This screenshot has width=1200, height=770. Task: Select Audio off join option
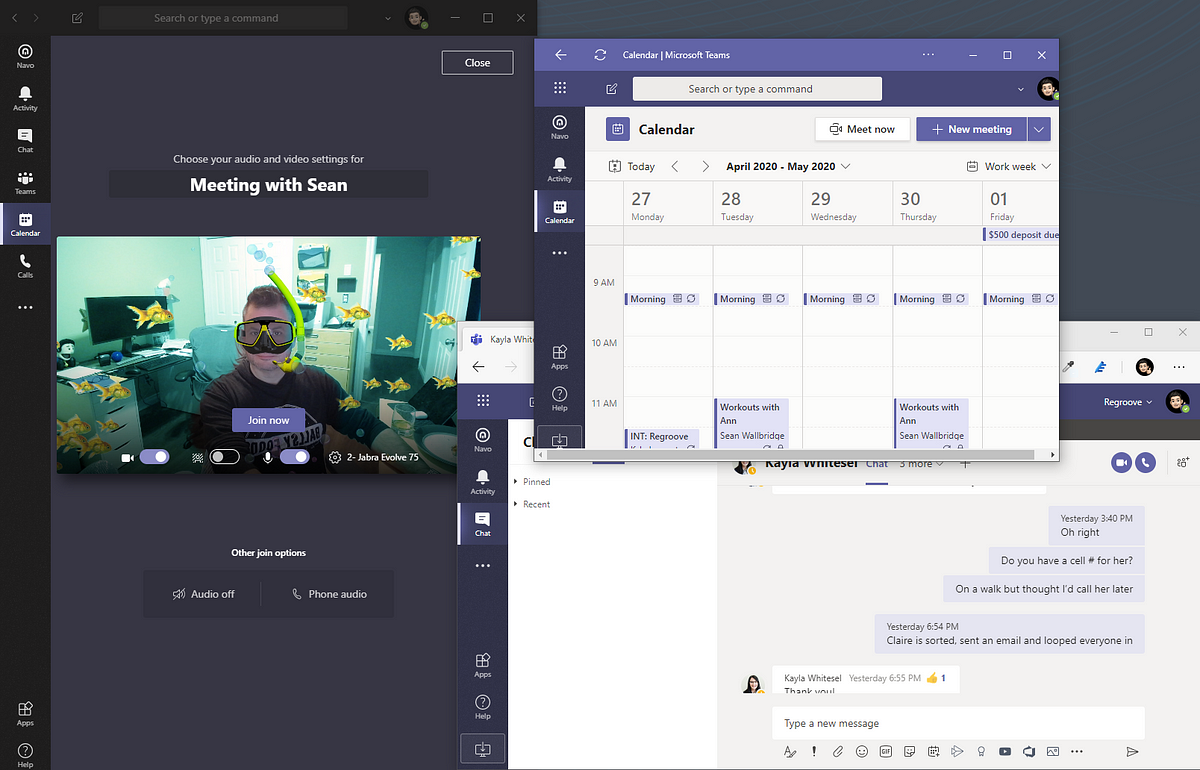(x=203, y=594)
